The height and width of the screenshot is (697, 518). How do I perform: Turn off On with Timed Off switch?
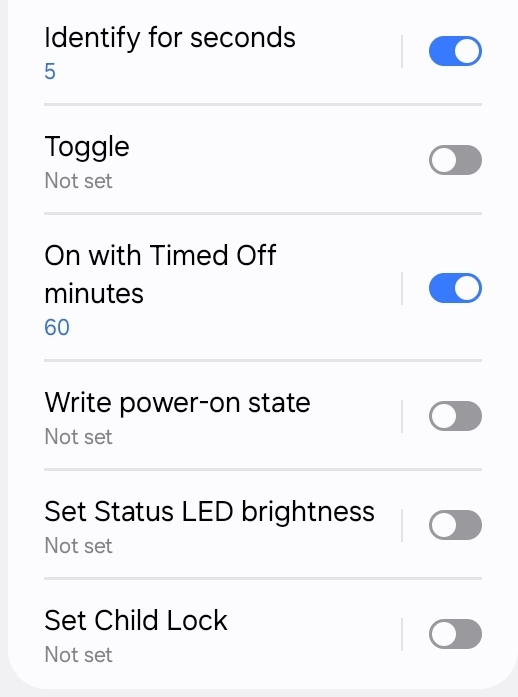click(455, 288)
